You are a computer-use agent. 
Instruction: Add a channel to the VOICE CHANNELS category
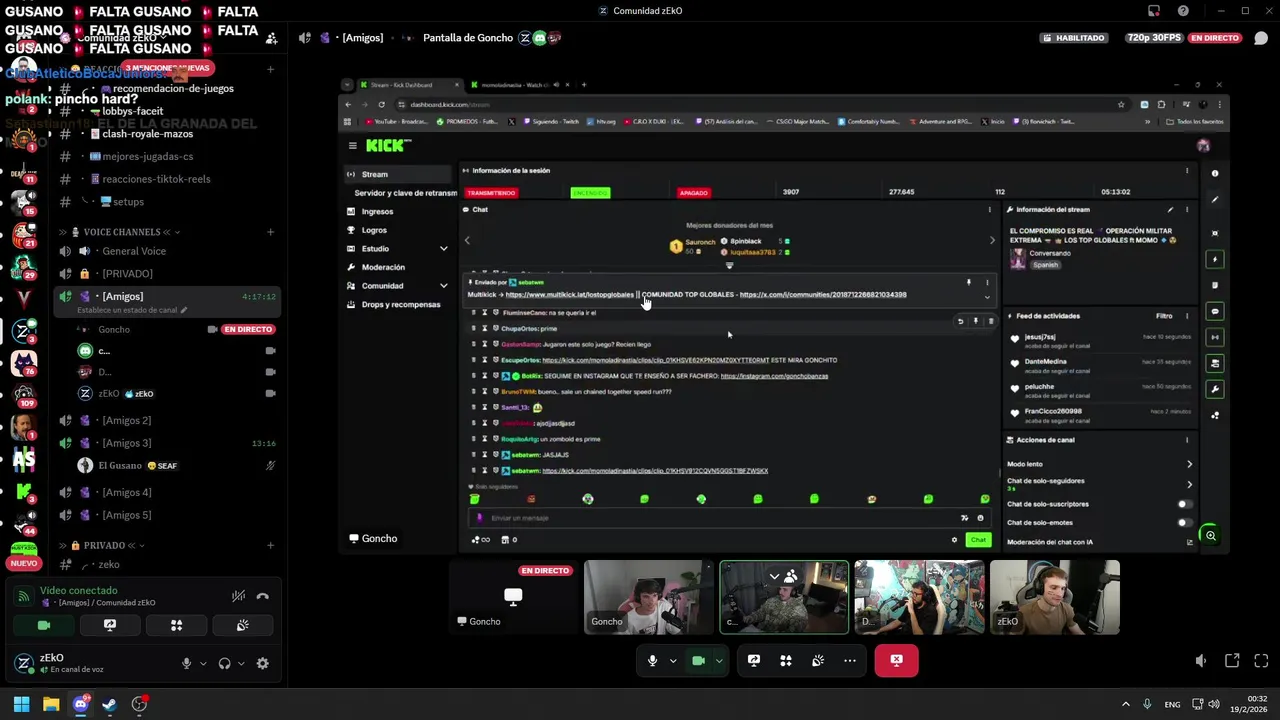coord(271,232)
